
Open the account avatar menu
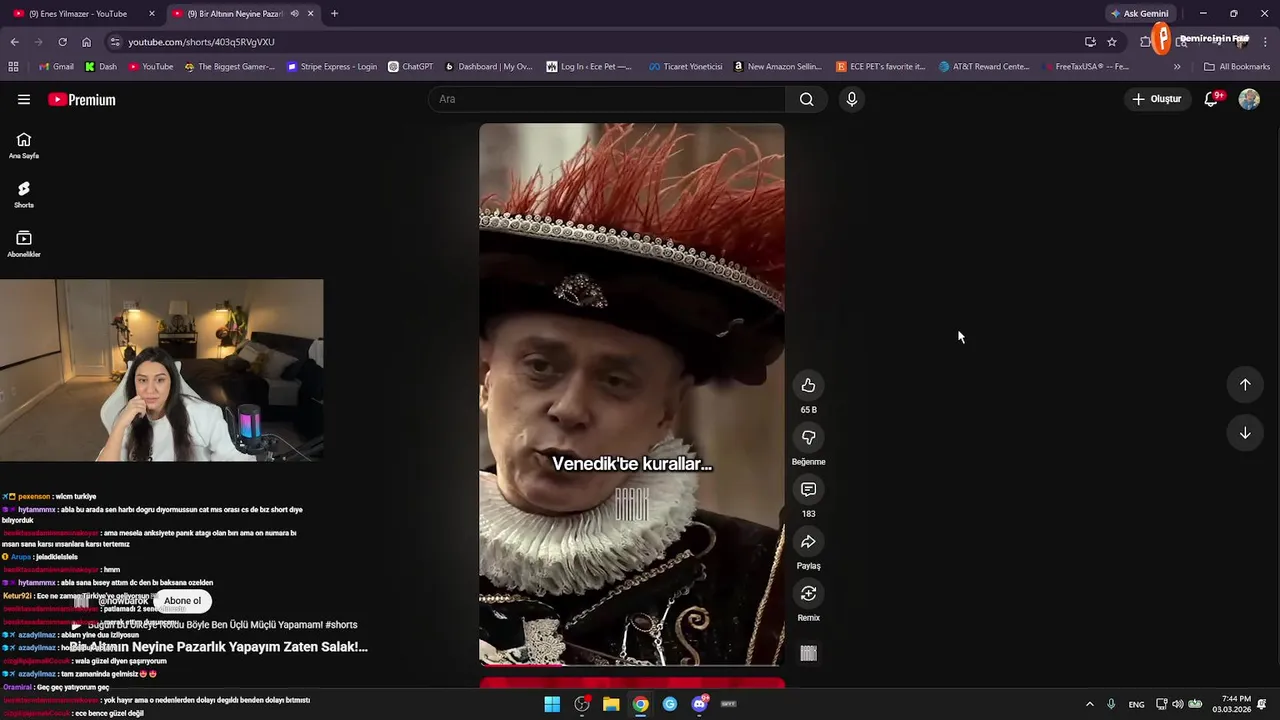[x=1249, y=99]
